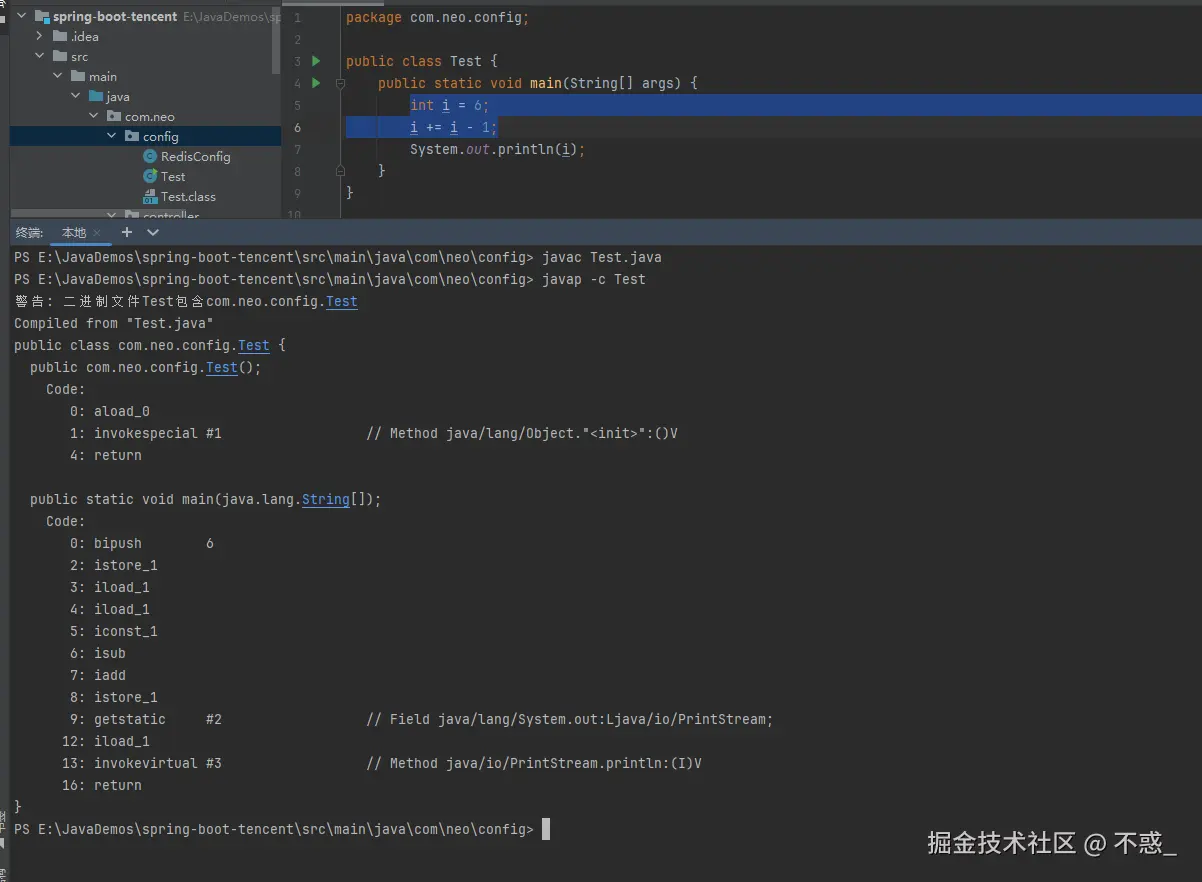Open the terminal options dropdown arrow
This screenshot has height=882, width=1202.
153,232
